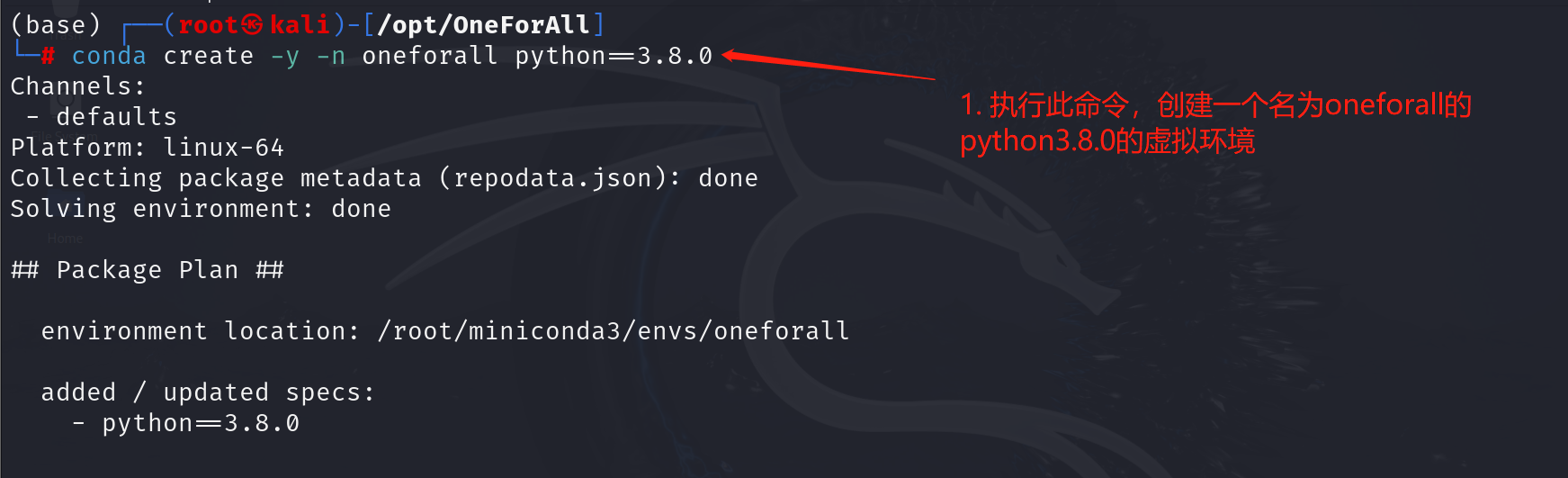The width and height of the screenshot is (1568, 478).
Task: Click the red Chinese annotation text
Action: coord(1215,123)
